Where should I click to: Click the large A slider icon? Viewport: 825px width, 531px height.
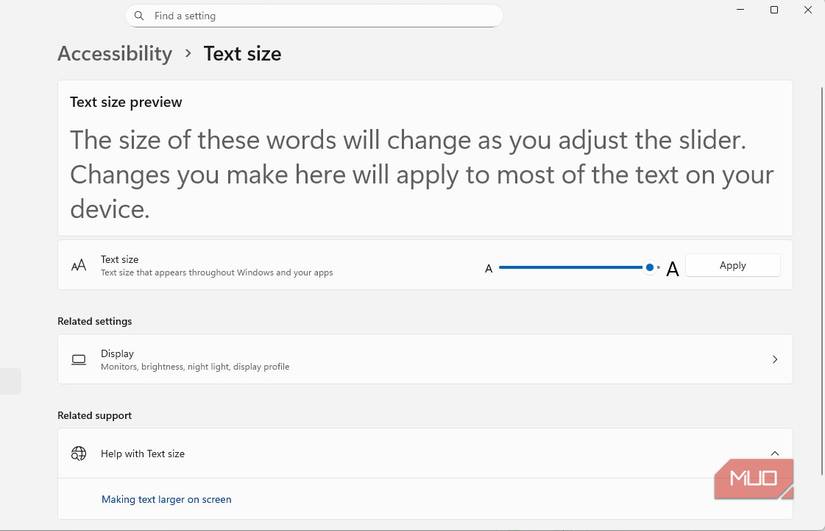(x=672, y=269)
